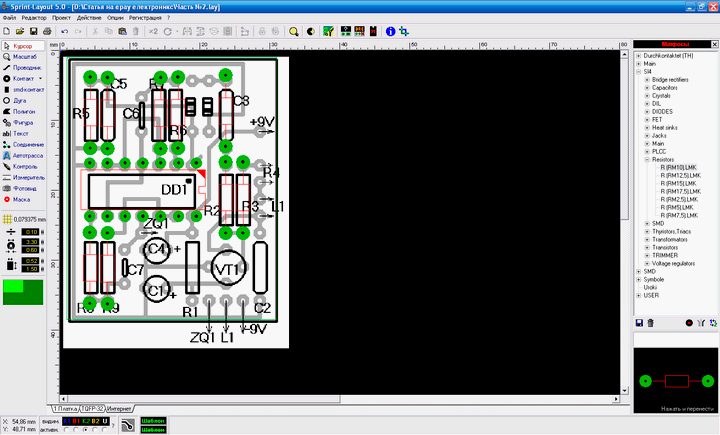The height and width of the screenshot is (435, 720).
Task: Toggle the Маска solder mask option
Action: tap(21, 199)
